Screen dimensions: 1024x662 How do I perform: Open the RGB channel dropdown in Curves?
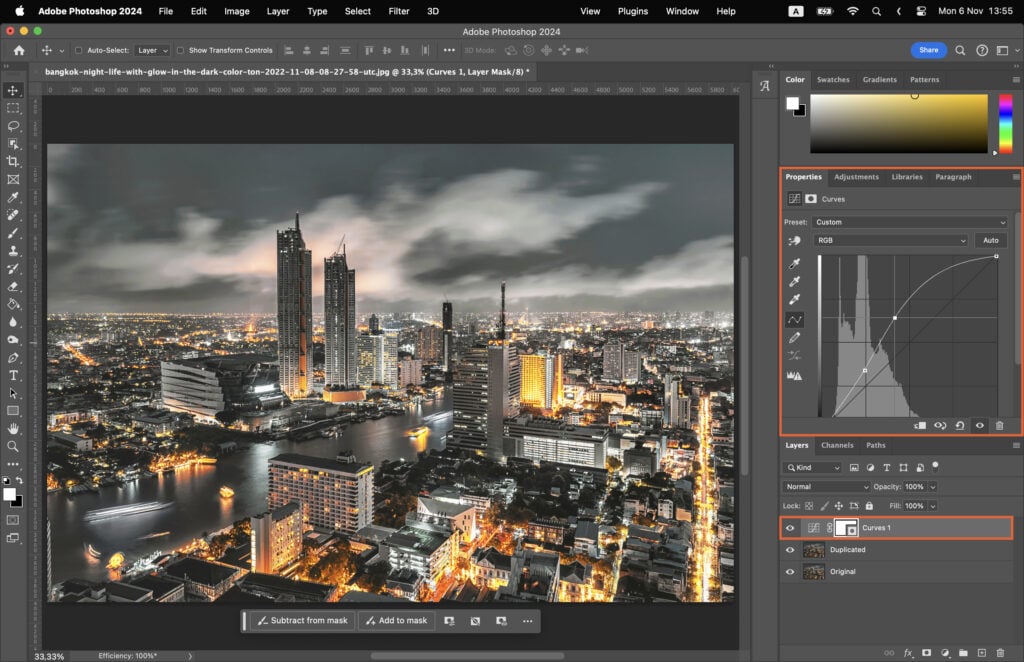pos(890,240)
